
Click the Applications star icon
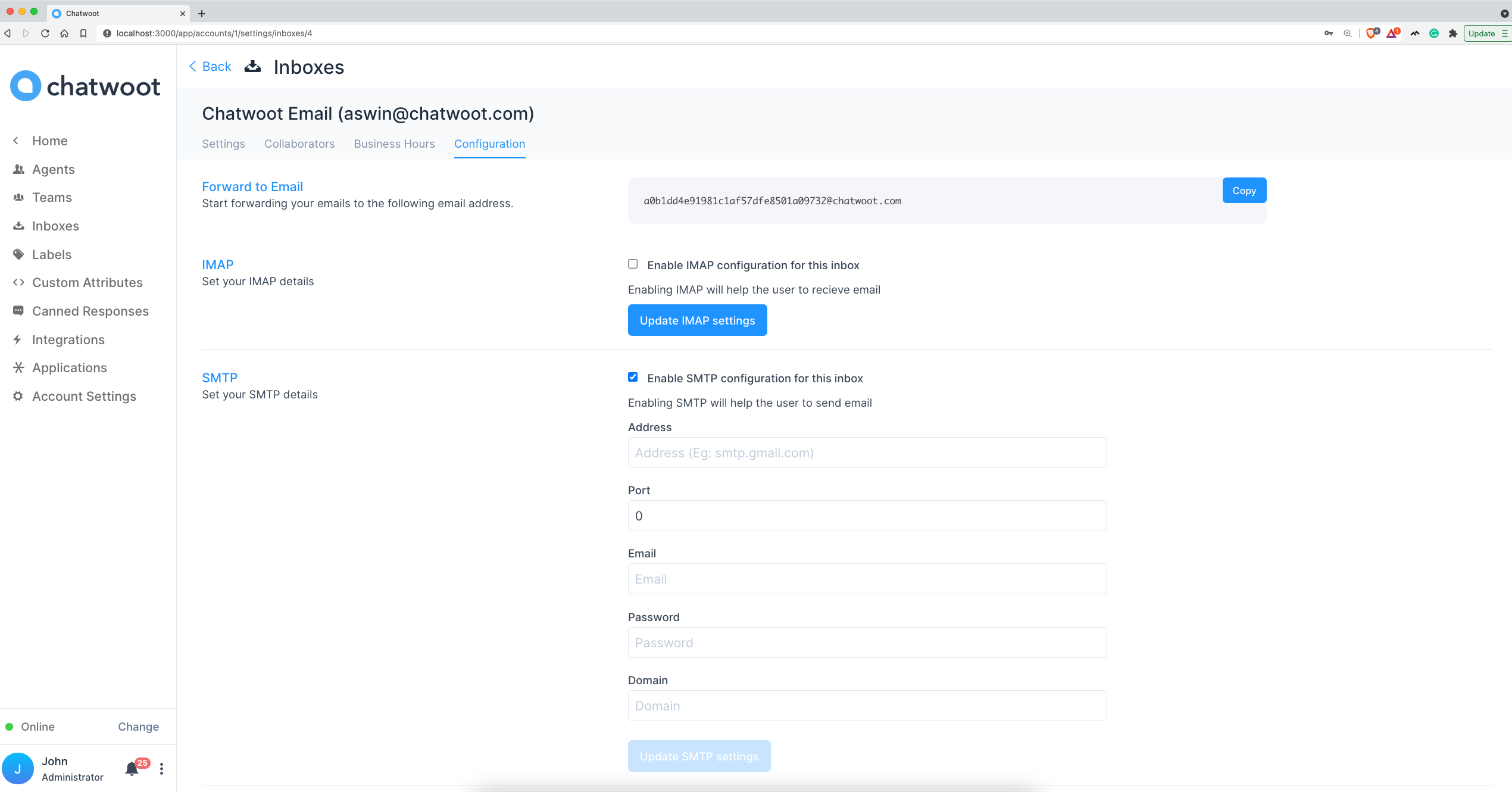18,367
